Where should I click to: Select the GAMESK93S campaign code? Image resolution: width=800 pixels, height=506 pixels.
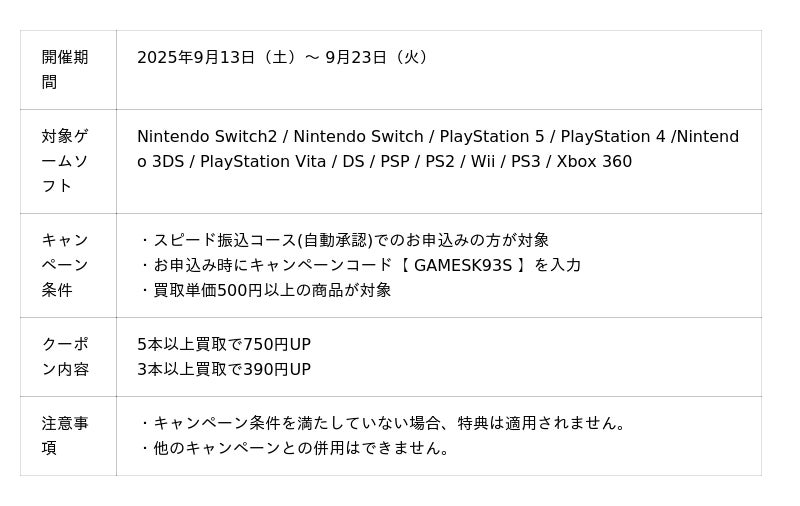(463, 266)
